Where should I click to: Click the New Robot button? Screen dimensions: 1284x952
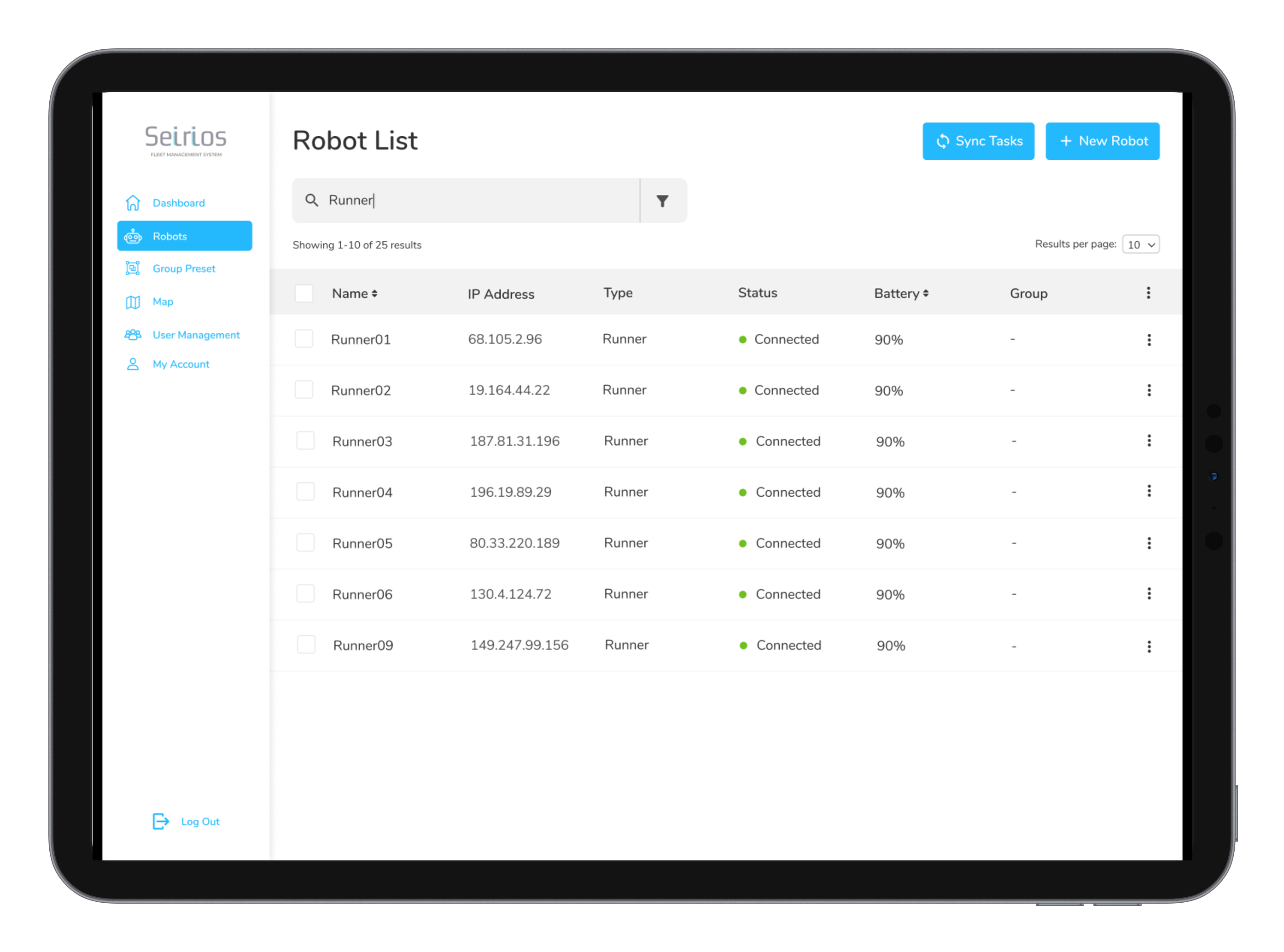[1102, 141]
